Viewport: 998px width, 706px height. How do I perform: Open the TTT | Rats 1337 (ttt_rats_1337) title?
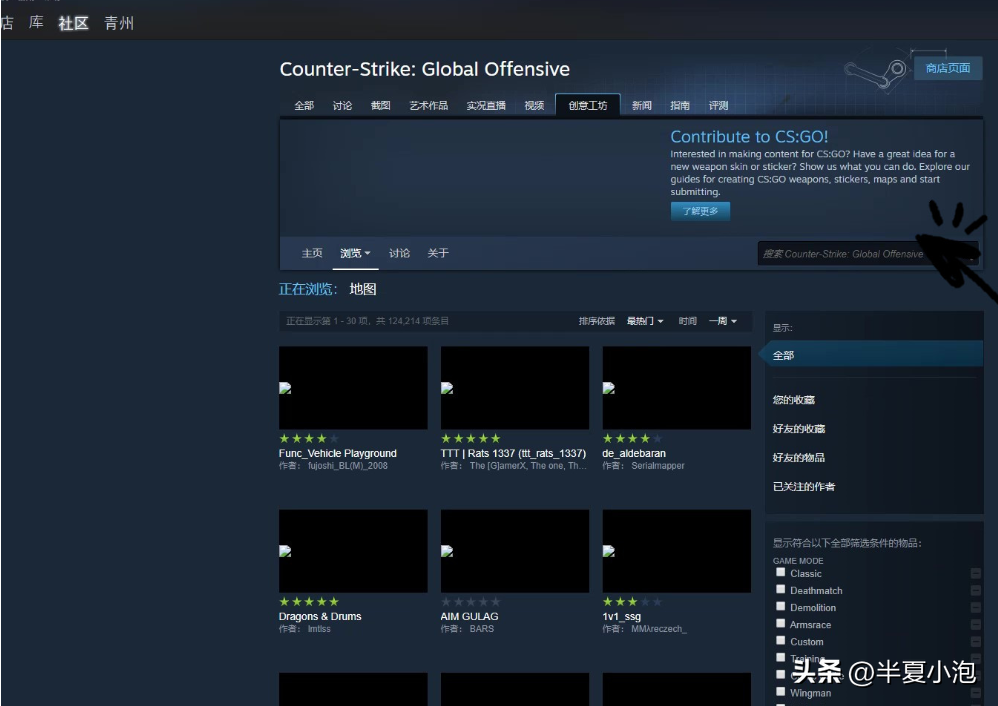tap(513, 453)
